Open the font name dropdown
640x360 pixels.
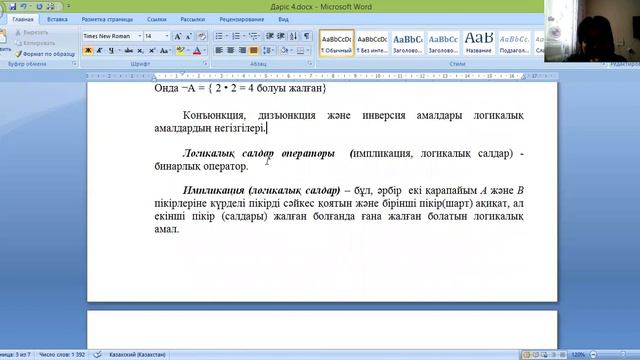coord(140,36)
